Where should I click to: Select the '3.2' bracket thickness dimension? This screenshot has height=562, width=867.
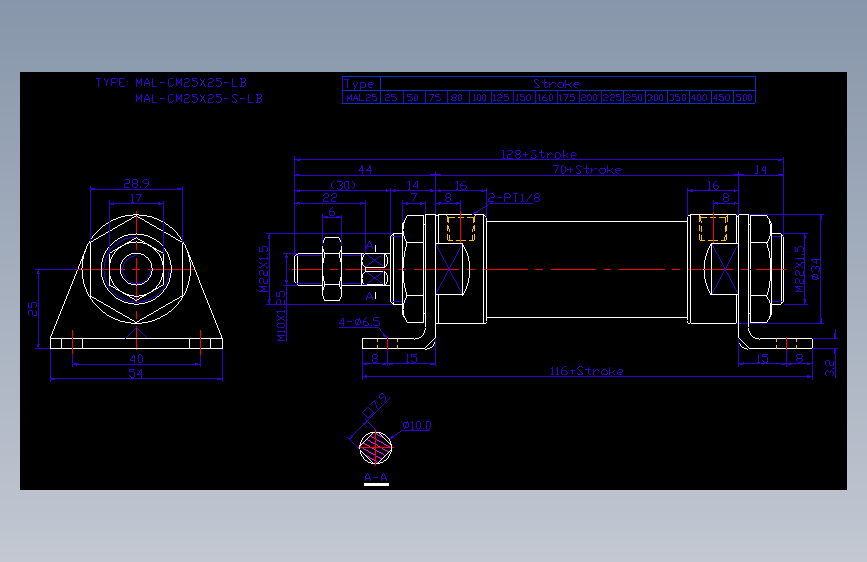829,368
